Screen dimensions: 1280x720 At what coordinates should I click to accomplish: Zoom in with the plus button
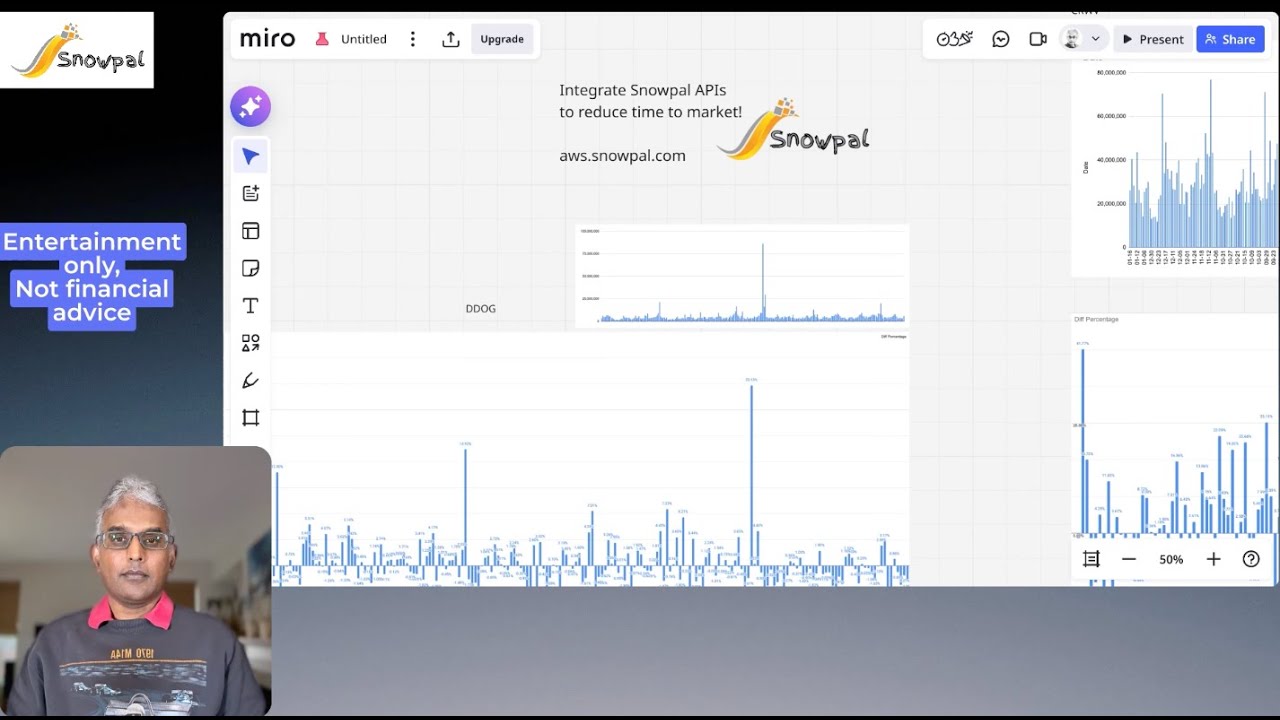(1213, 559)
